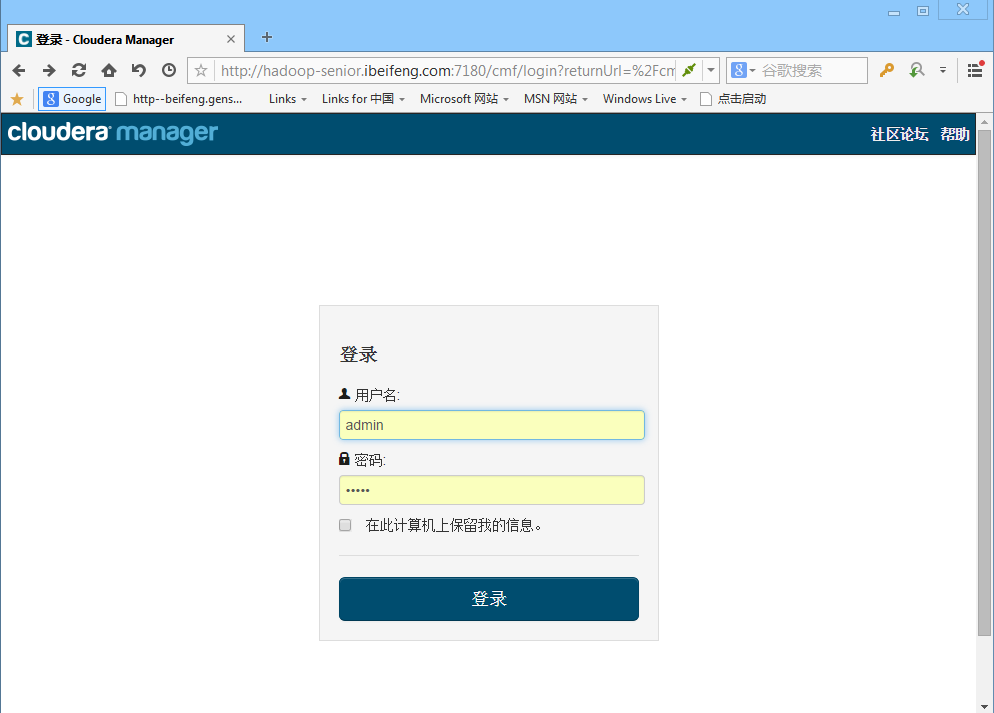994x713 pixels.
Task: Open the Google bookmark
Action: [x=72, y=99]
